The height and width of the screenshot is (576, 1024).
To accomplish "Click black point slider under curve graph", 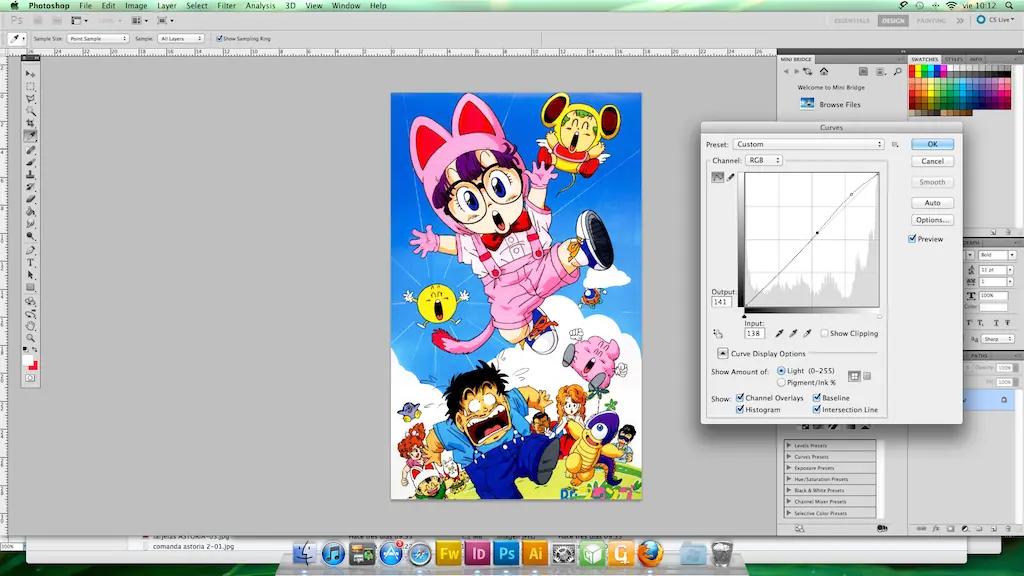I will [x=744, y=317].
